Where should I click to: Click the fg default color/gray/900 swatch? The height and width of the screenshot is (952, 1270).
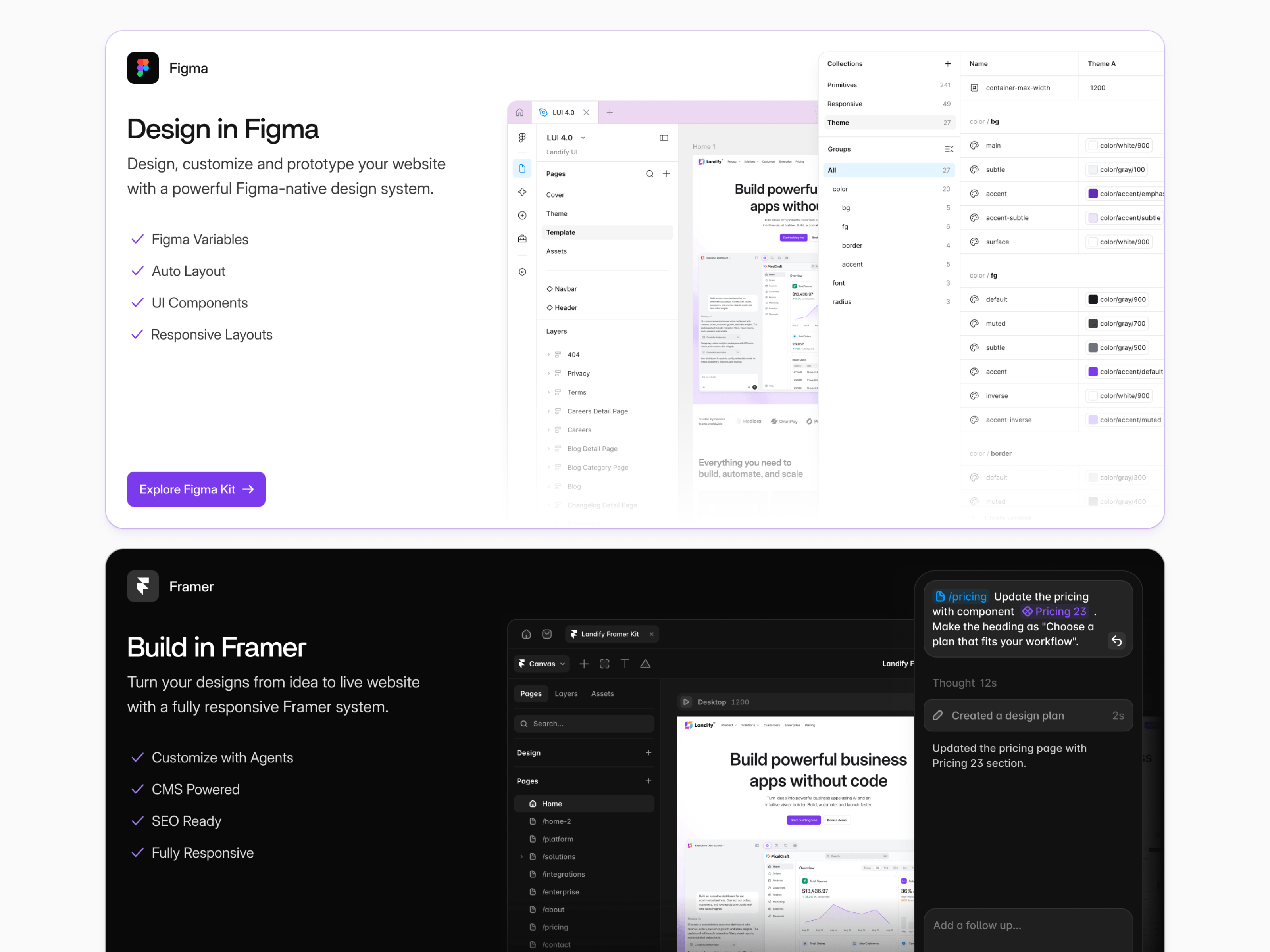[1093, 299]
